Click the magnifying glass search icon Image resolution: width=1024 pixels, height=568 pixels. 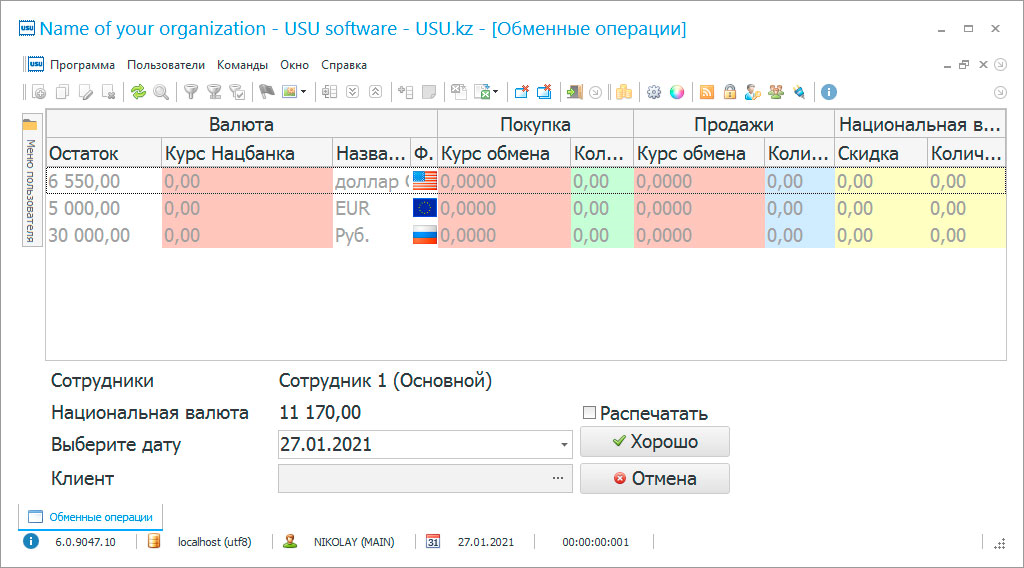coord(160,92)
